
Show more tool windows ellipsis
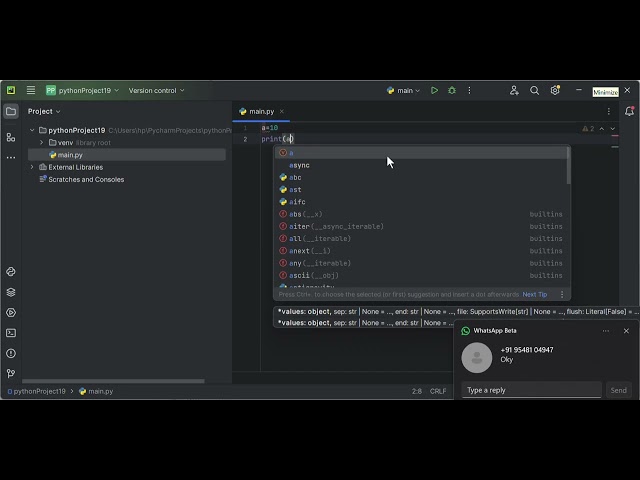[x=11, y=158]
